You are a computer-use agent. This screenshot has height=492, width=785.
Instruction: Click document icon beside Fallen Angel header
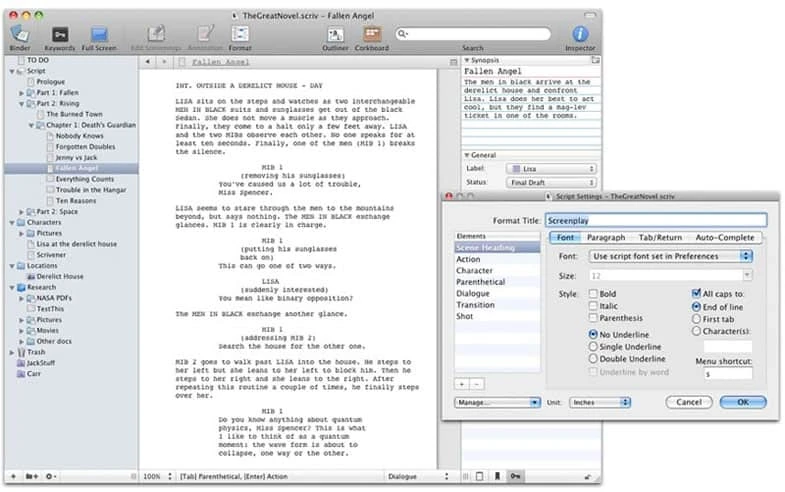point(182,62)
